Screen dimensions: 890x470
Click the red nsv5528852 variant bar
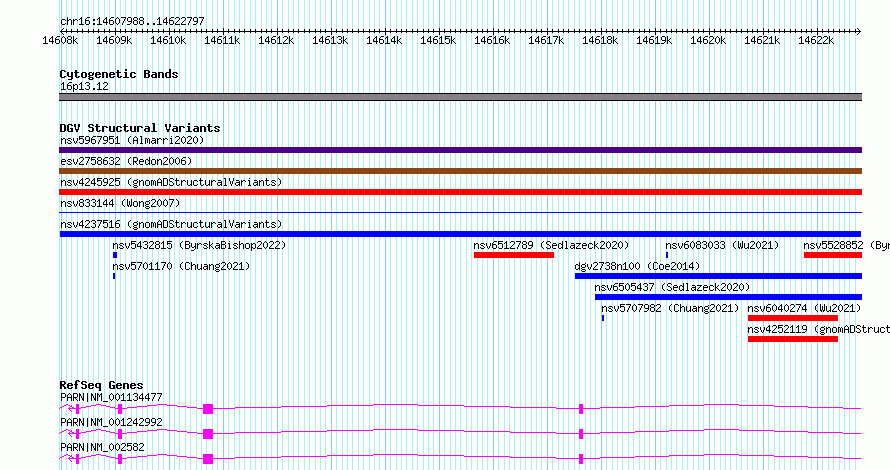click(833, 255)
